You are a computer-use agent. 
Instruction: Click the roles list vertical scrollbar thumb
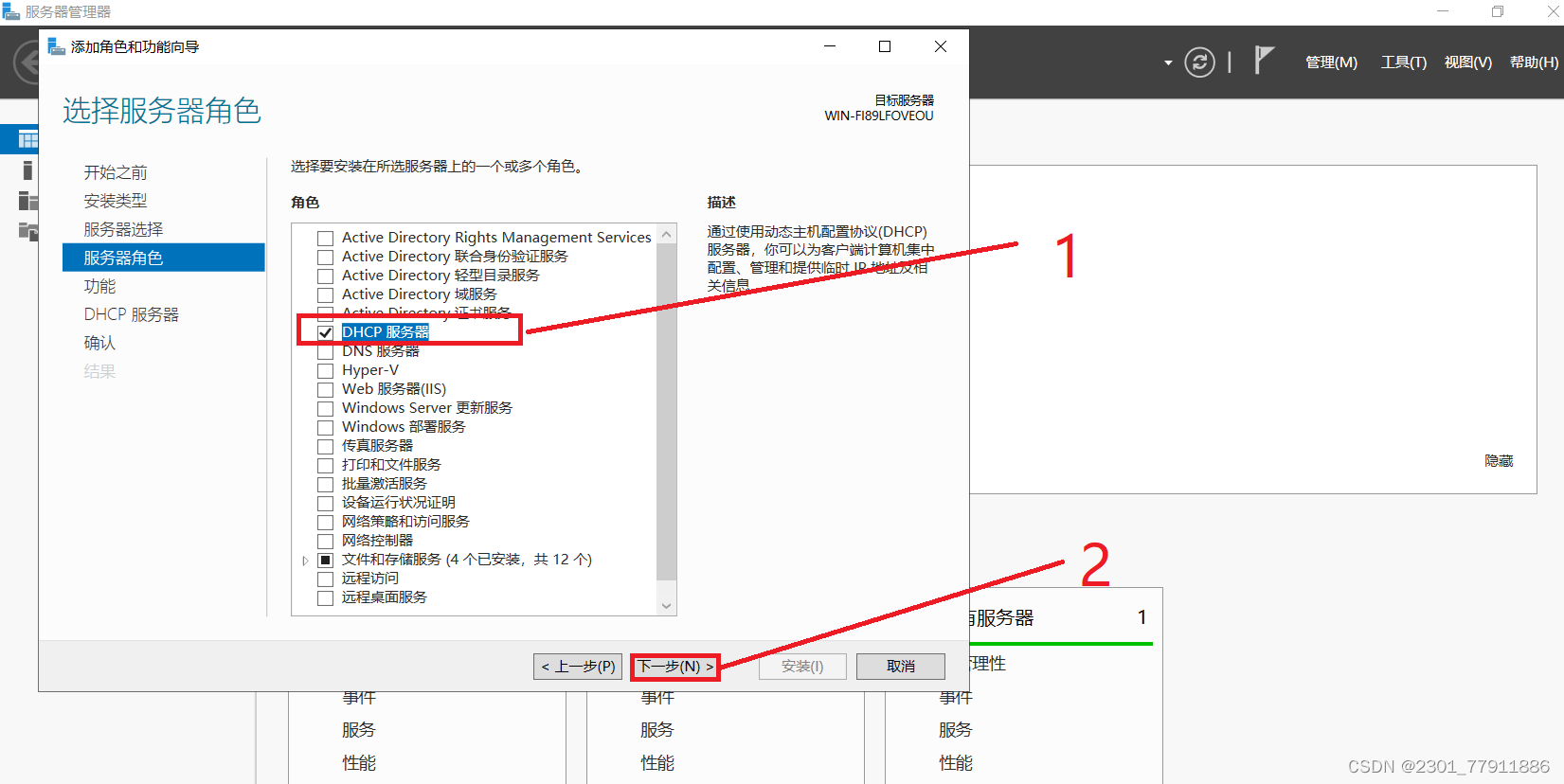[666, 412]
